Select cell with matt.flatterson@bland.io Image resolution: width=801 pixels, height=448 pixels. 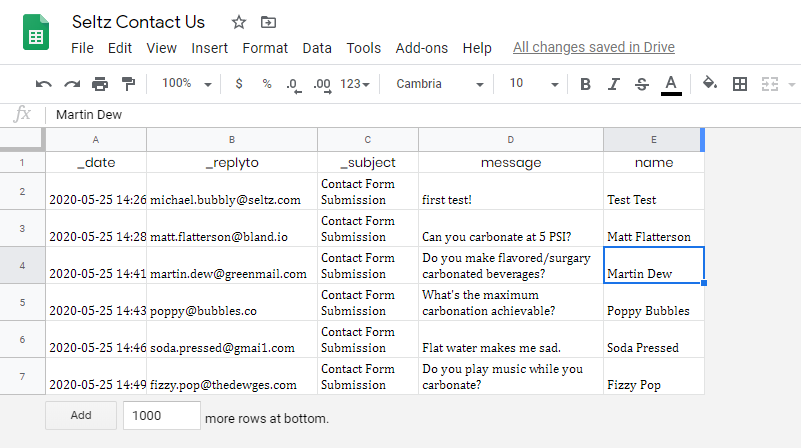232,228
